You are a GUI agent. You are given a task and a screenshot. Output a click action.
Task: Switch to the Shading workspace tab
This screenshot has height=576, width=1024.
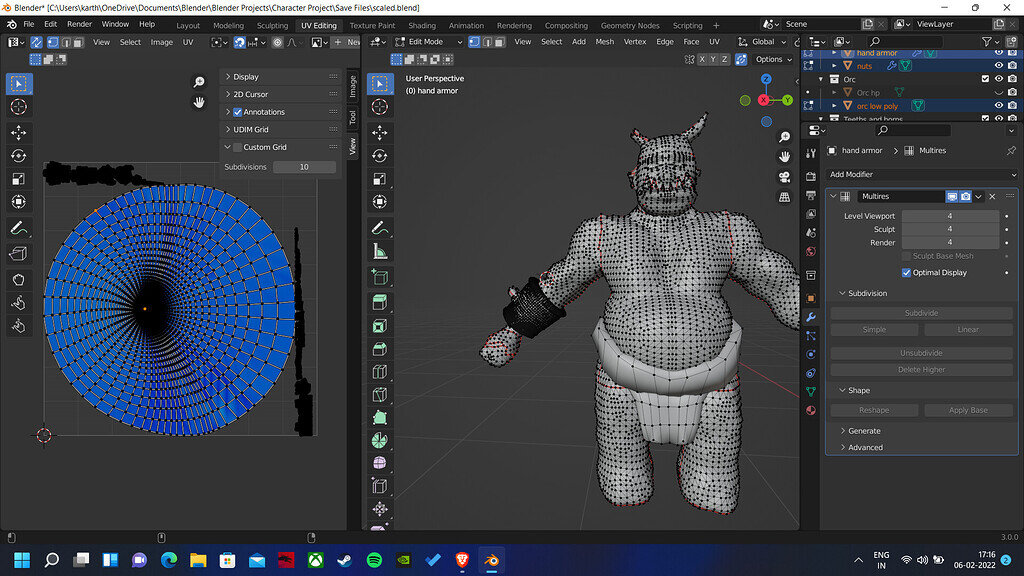coord(420,25)
